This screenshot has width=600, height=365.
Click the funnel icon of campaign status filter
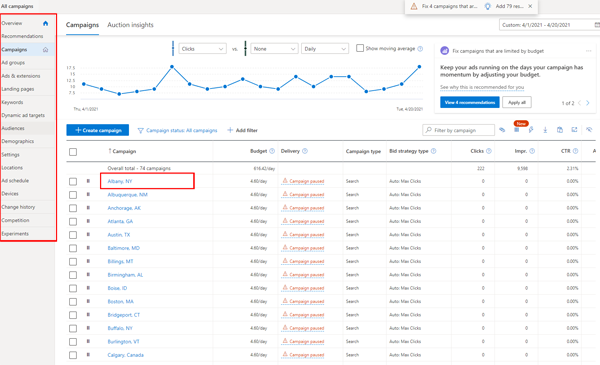(140, 131)
